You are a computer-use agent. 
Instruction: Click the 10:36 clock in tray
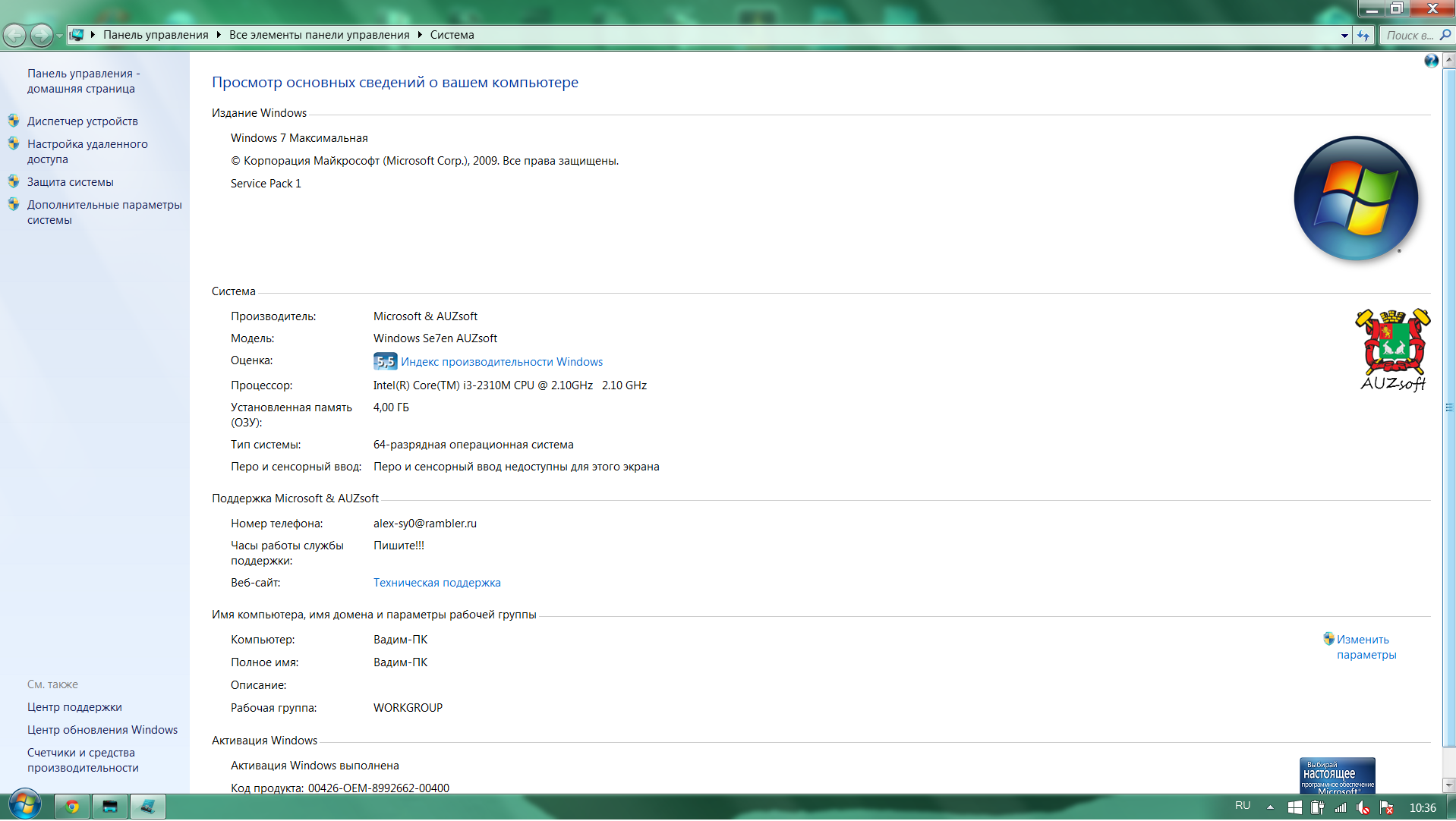tap(1423, 808)
